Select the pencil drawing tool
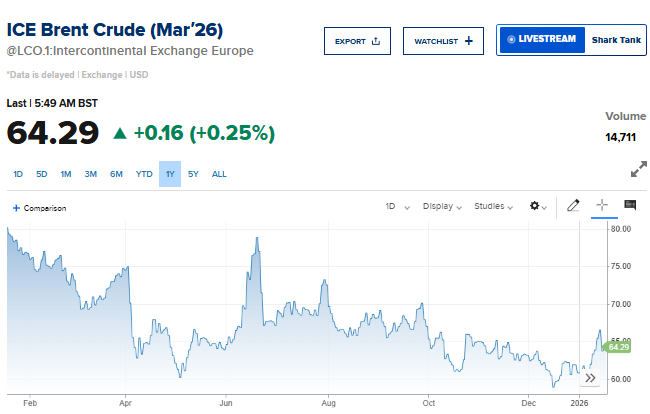This screenshot has height=414, width=650. (573, 206)
